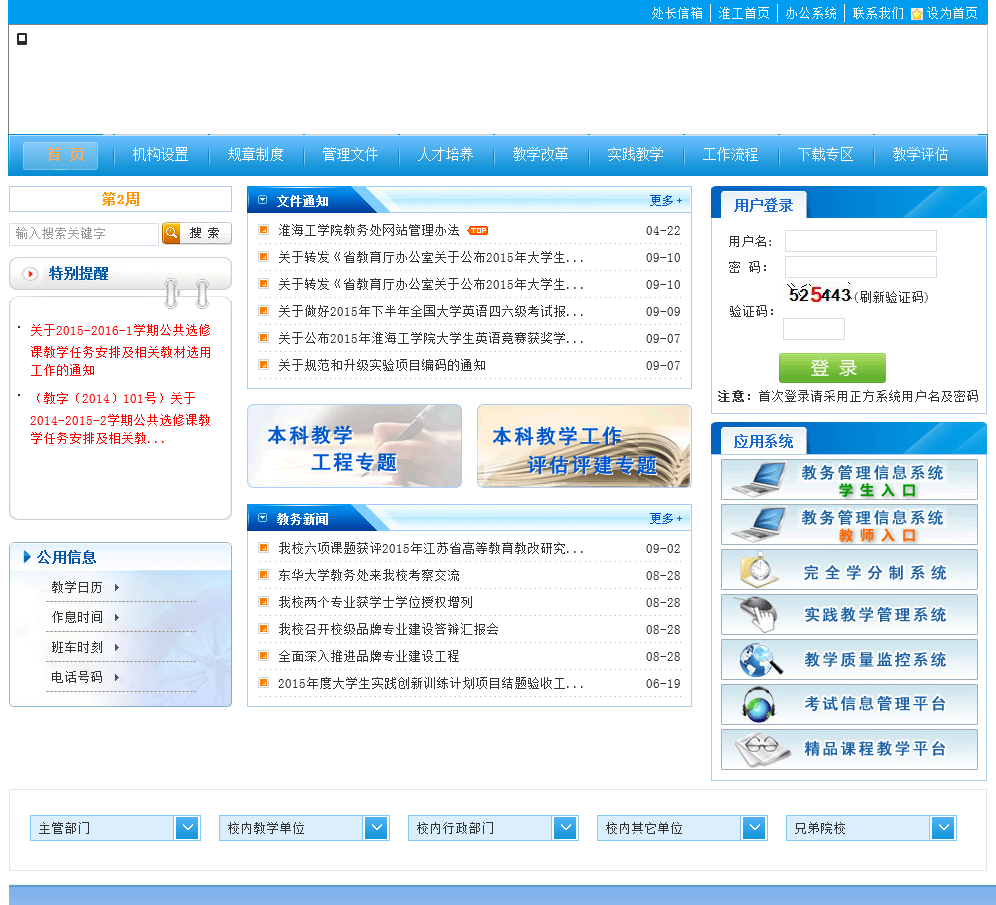Open the 校内其它单位 dropdown arrow
The width and height of the screenshot is (996, 905).
click(755, 828)
